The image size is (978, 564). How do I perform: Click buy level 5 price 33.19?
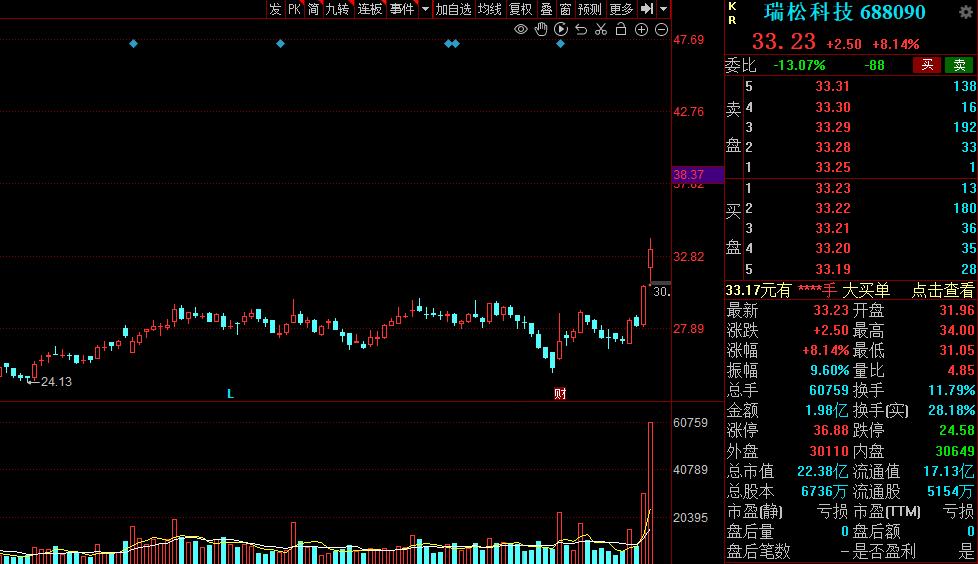point(833,270)
